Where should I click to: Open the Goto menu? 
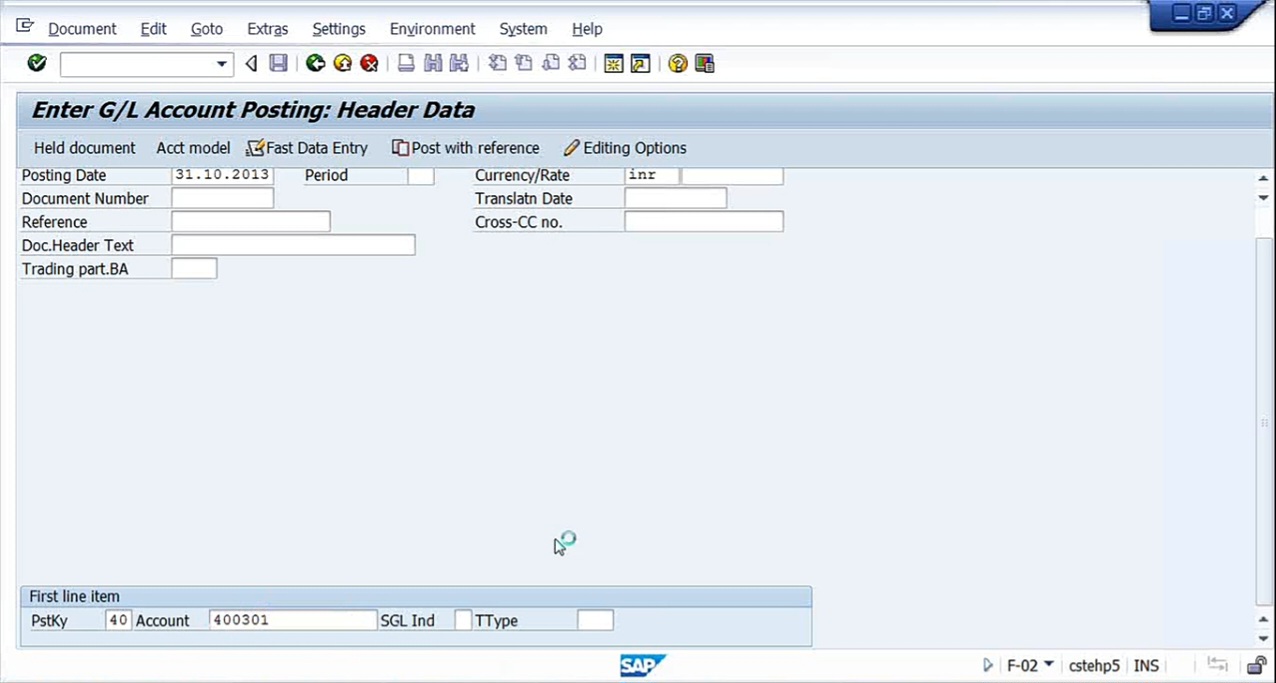(x=207, y=29)
